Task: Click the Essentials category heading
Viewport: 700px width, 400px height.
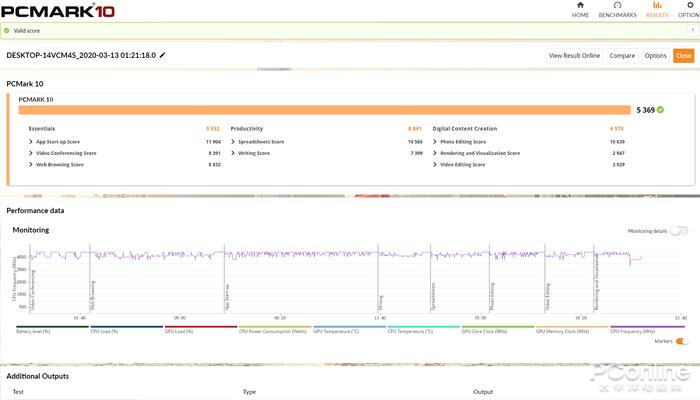Action: [42, 129]
